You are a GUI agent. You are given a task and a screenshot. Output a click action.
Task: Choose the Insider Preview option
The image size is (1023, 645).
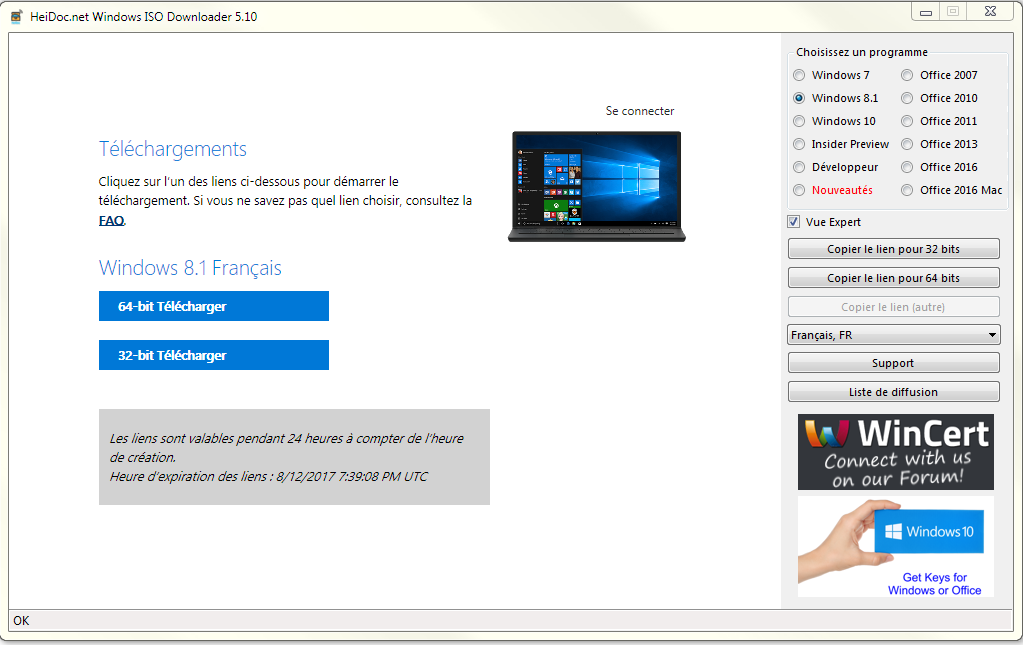click(x=799, y=144)
